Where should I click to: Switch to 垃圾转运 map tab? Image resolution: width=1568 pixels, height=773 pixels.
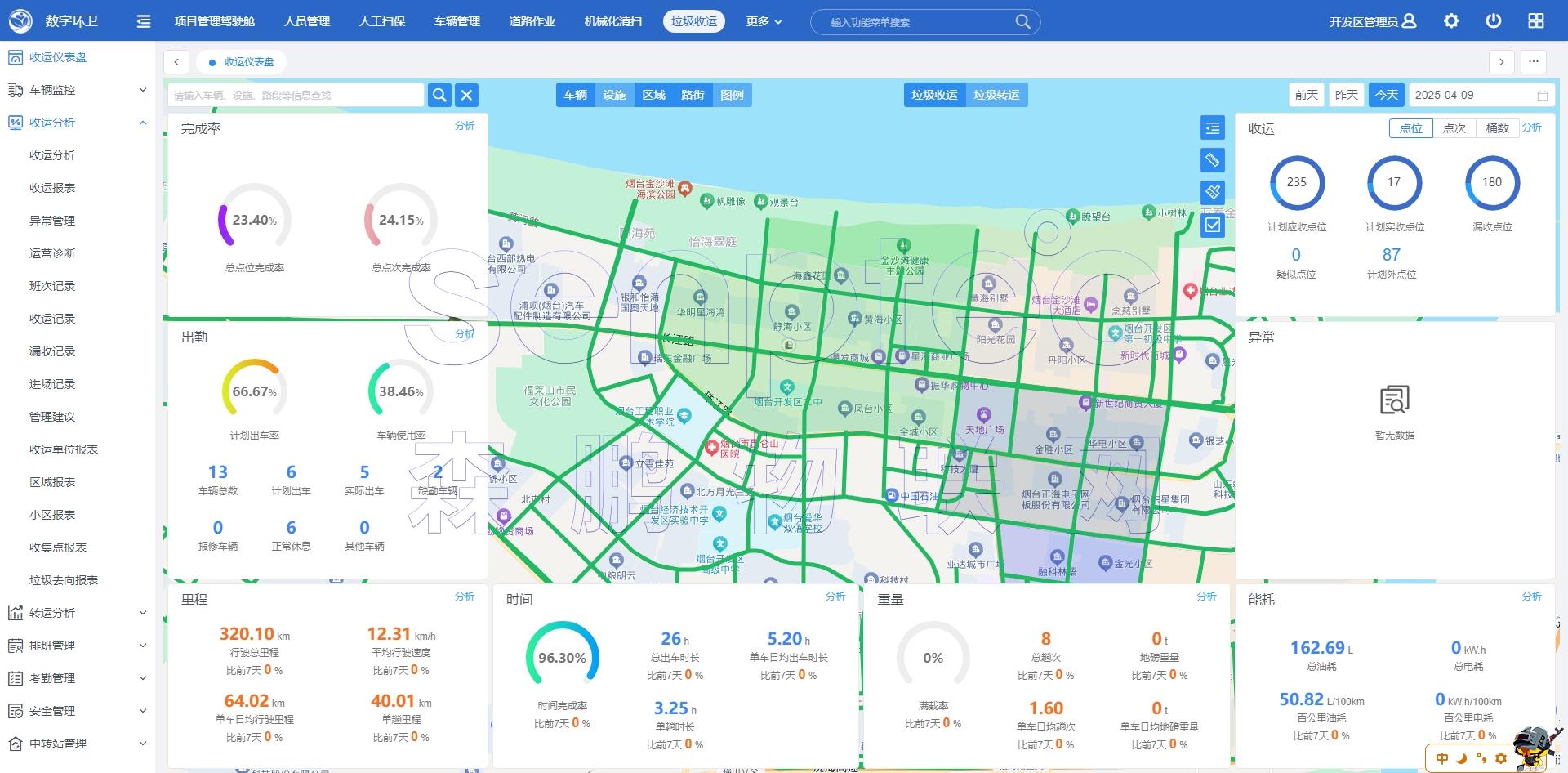click(x=996, y=96)
